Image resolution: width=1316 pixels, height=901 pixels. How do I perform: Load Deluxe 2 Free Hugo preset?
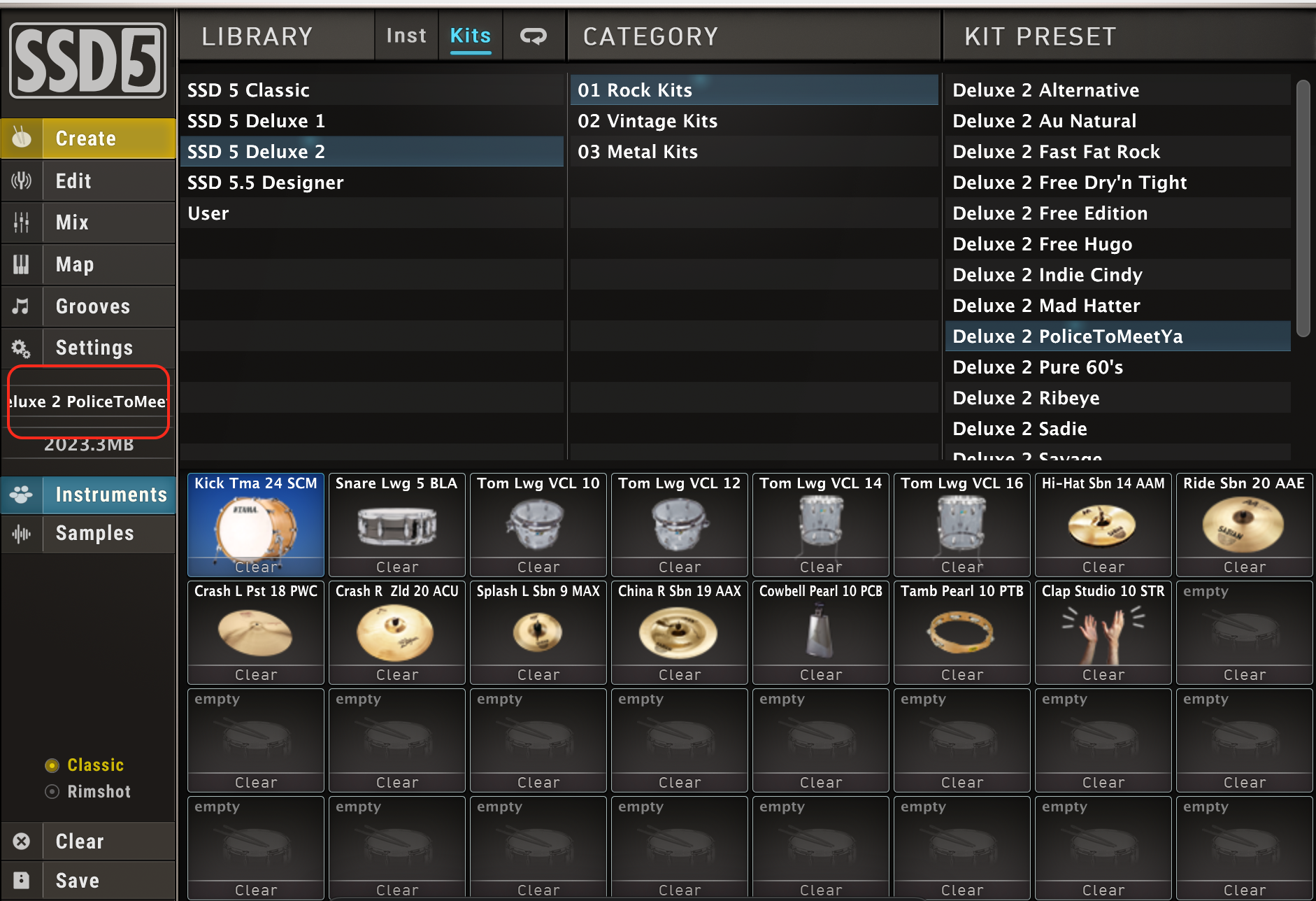click(1118, 244)
